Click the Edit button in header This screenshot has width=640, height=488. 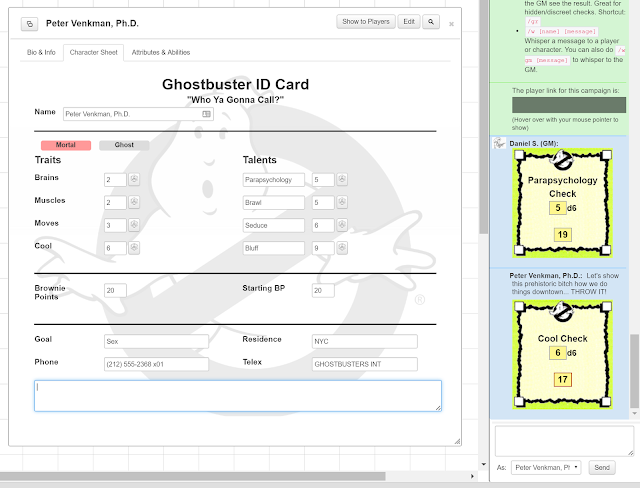[x=409, y=22]
